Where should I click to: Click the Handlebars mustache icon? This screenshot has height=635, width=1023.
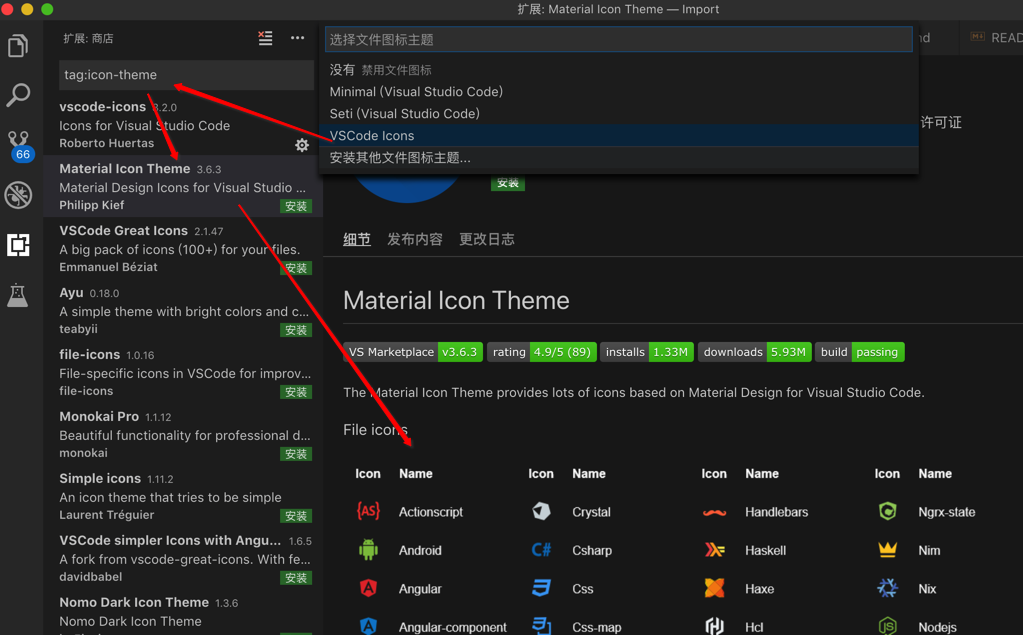coord(714,512)
